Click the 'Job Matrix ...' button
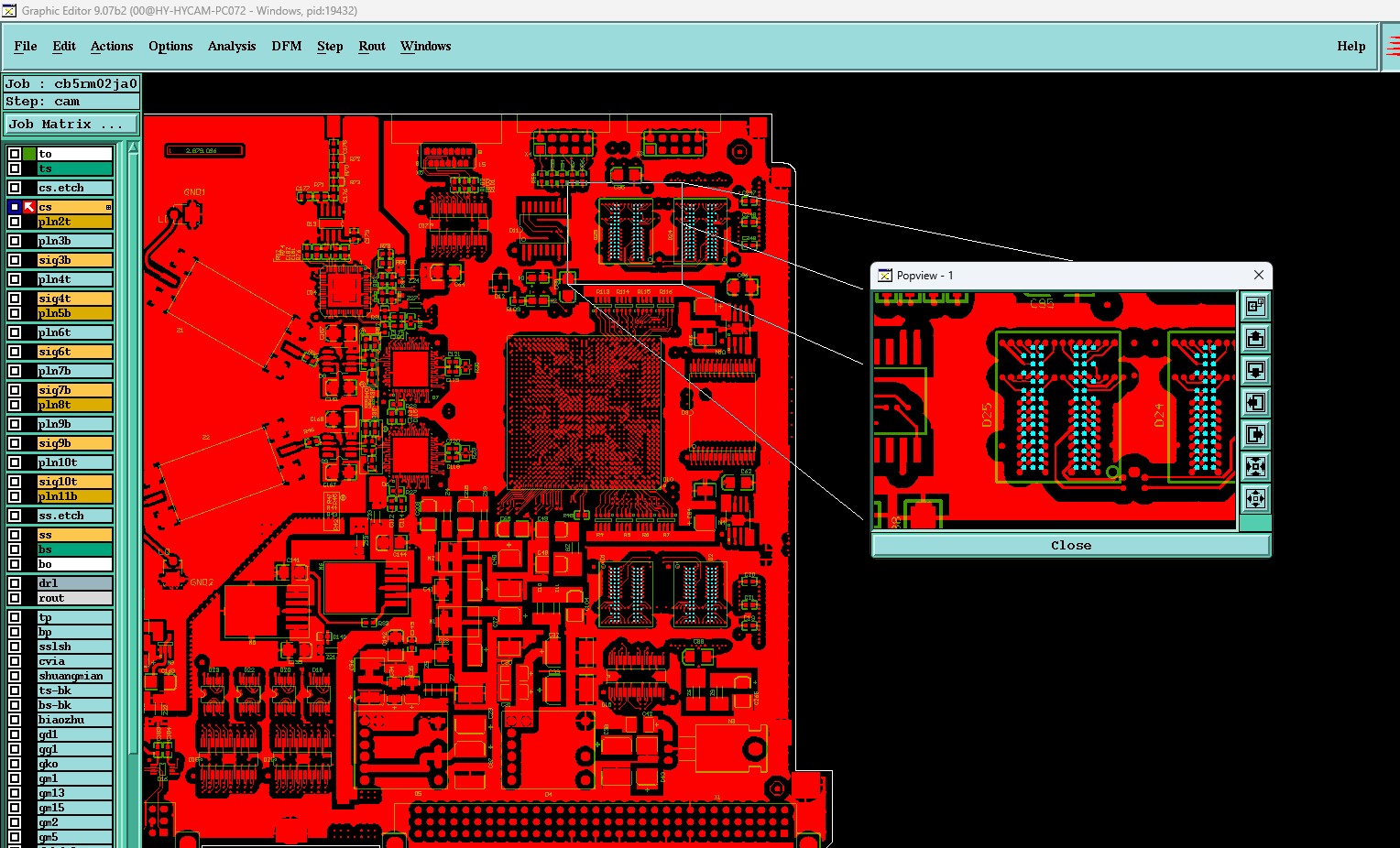 [x=72, y=124]
